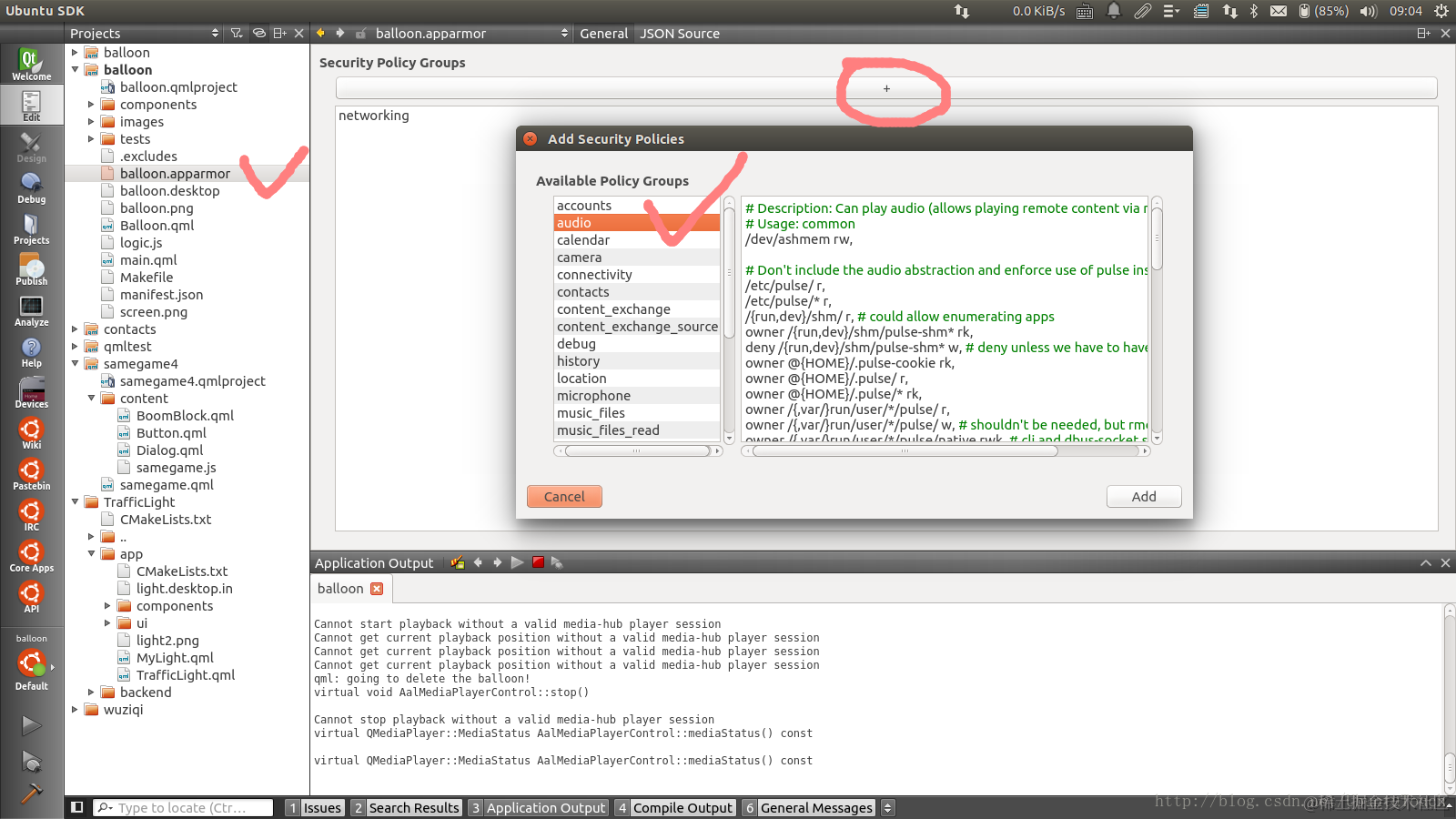This screenshot has width=1456, height=819.
Task: Go back in editor navigation history
Action: pos(320,34)
